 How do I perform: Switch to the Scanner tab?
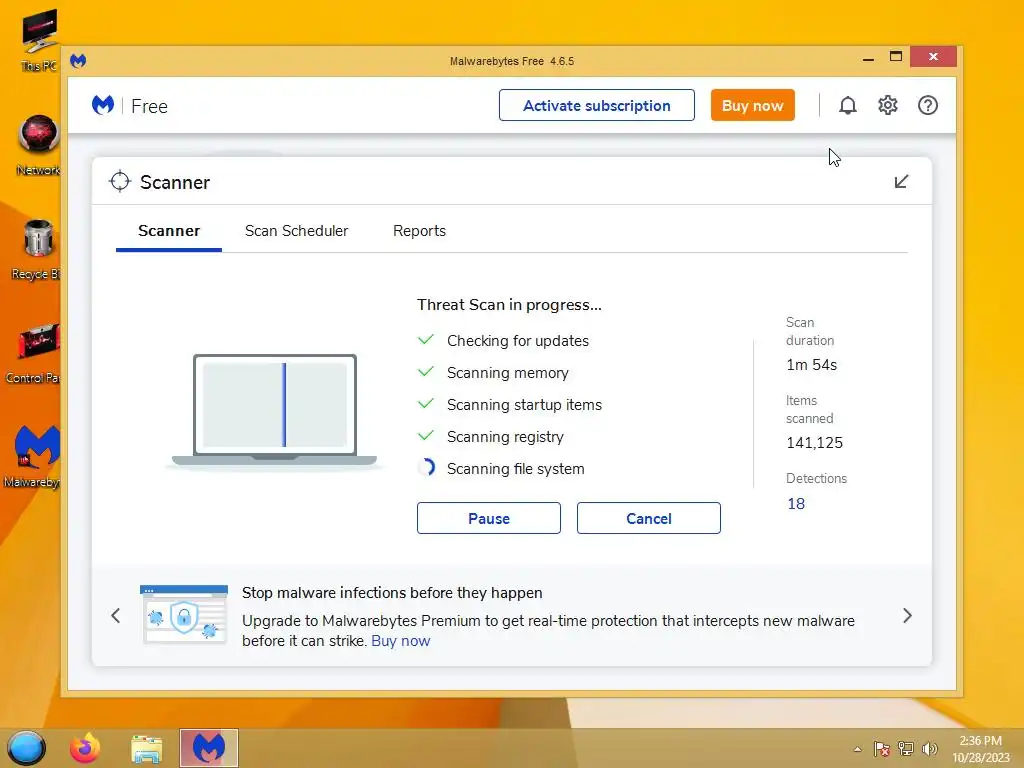[168, 231]
